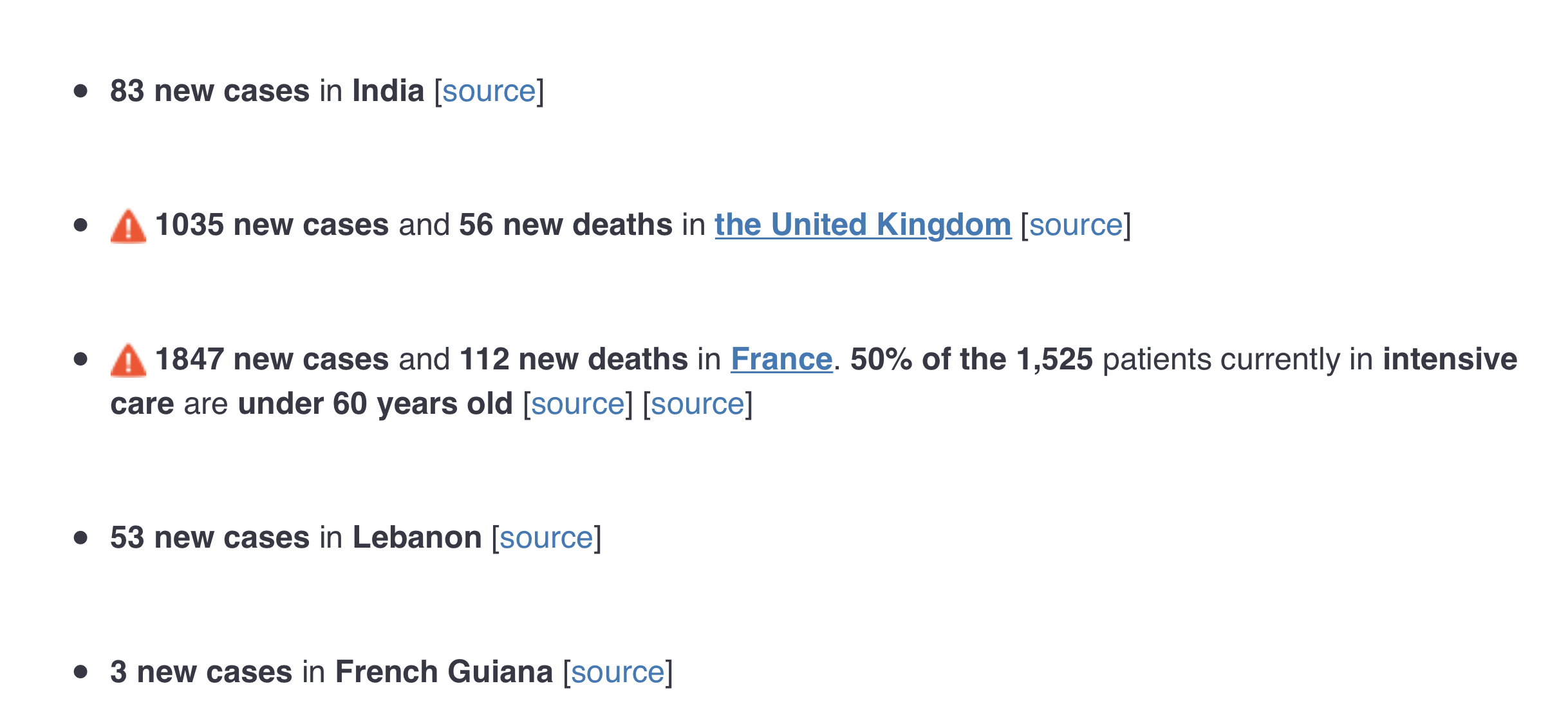Click the bold text "3 new cases"

[201, 673]
